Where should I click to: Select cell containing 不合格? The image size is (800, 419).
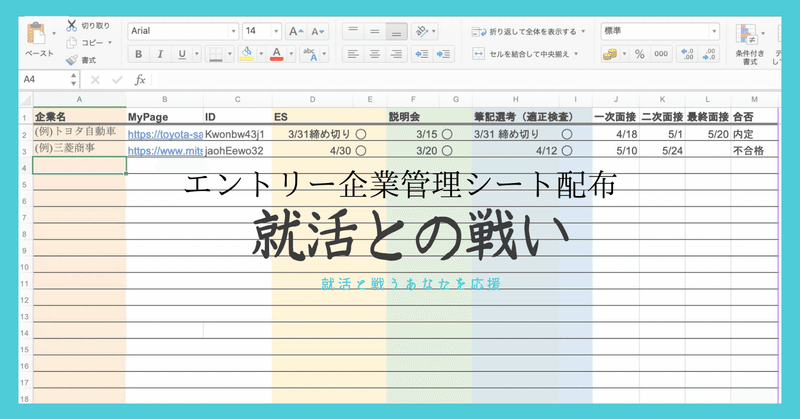click(754, 151)
